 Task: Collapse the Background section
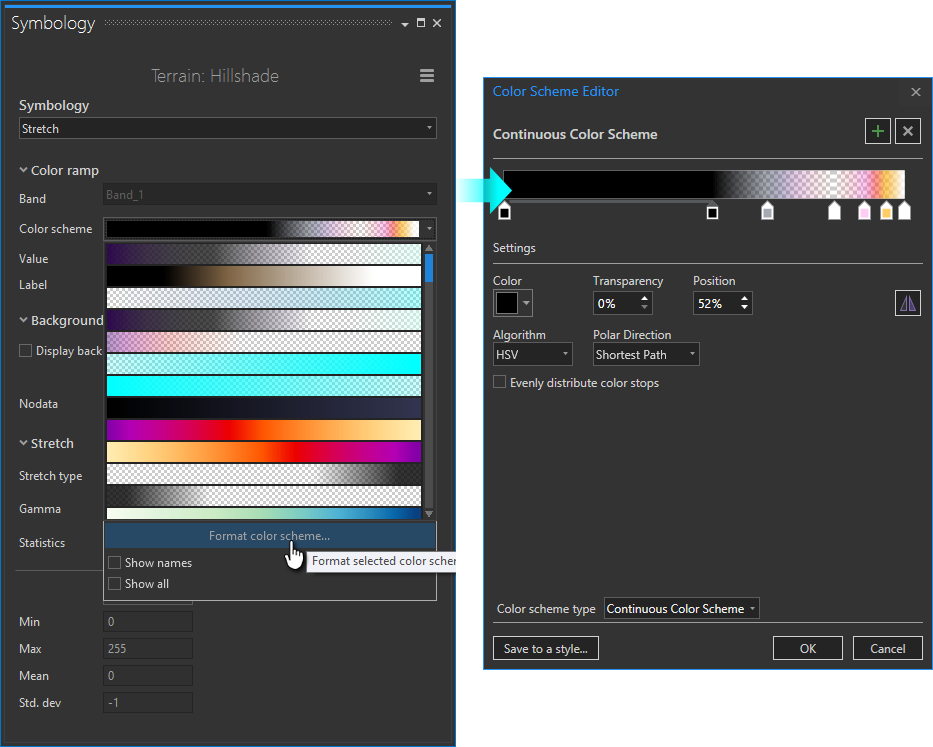pos(23,320)
